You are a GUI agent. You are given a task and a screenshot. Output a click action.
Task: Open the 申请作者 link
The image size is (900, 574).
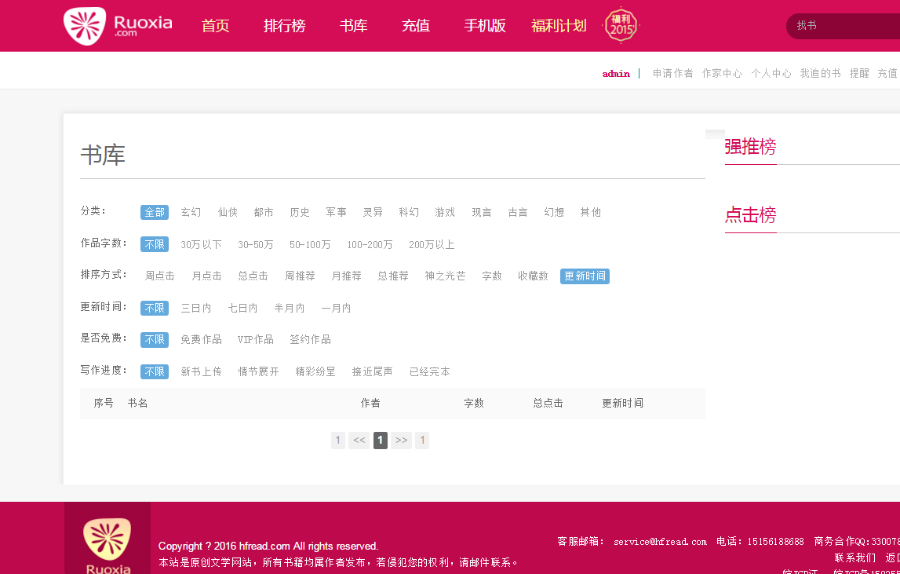tap(673, 73)
